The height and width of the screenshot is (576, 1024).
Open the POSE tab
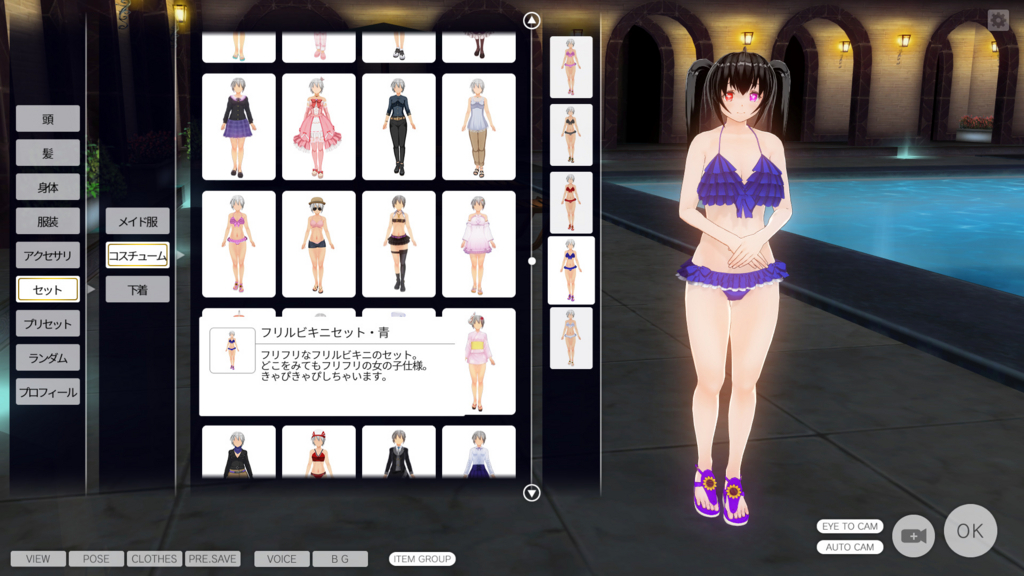click(x=96, y=559)
